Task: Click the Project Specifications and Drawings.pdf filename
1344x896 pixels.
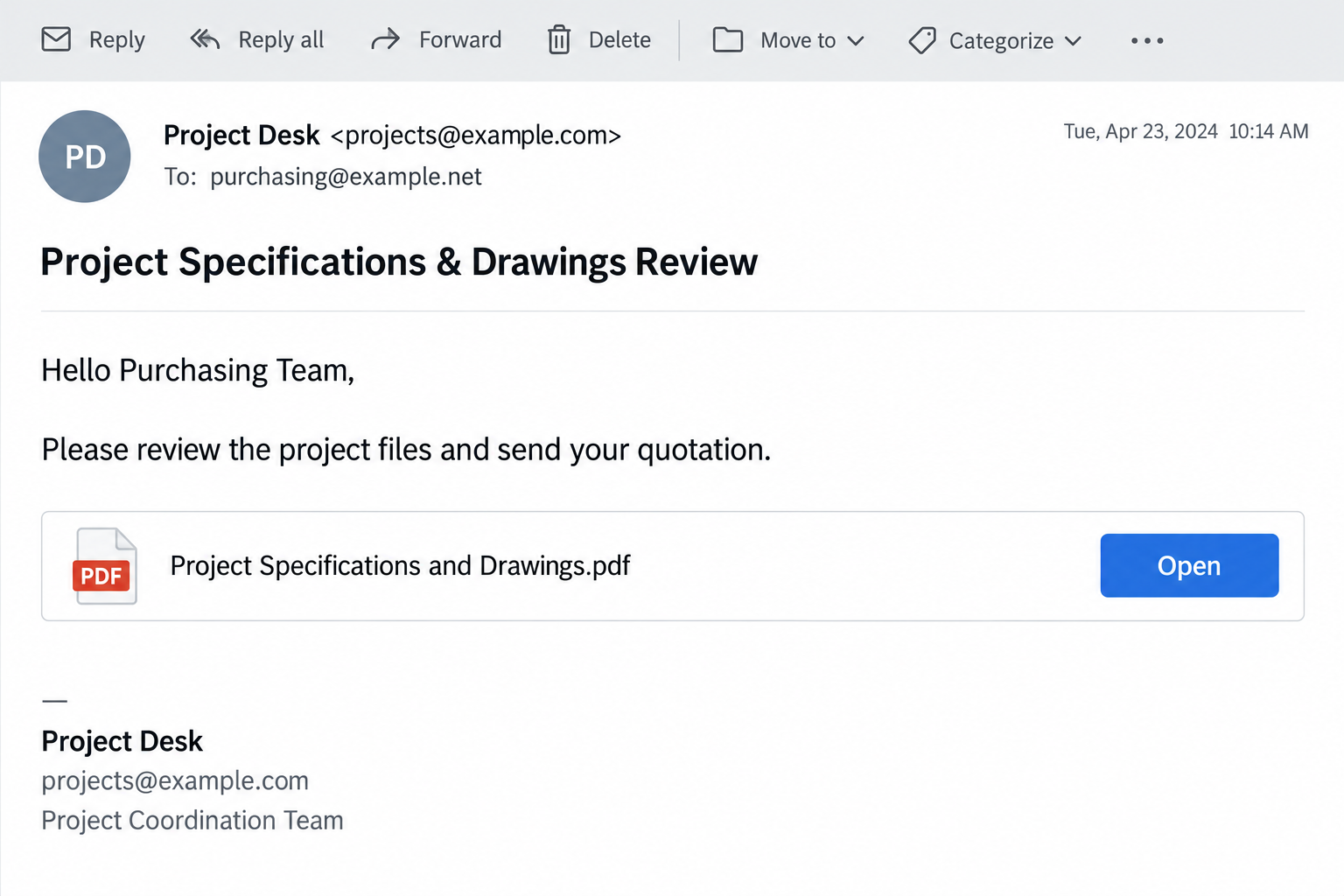Action: (x=400, y=566)
